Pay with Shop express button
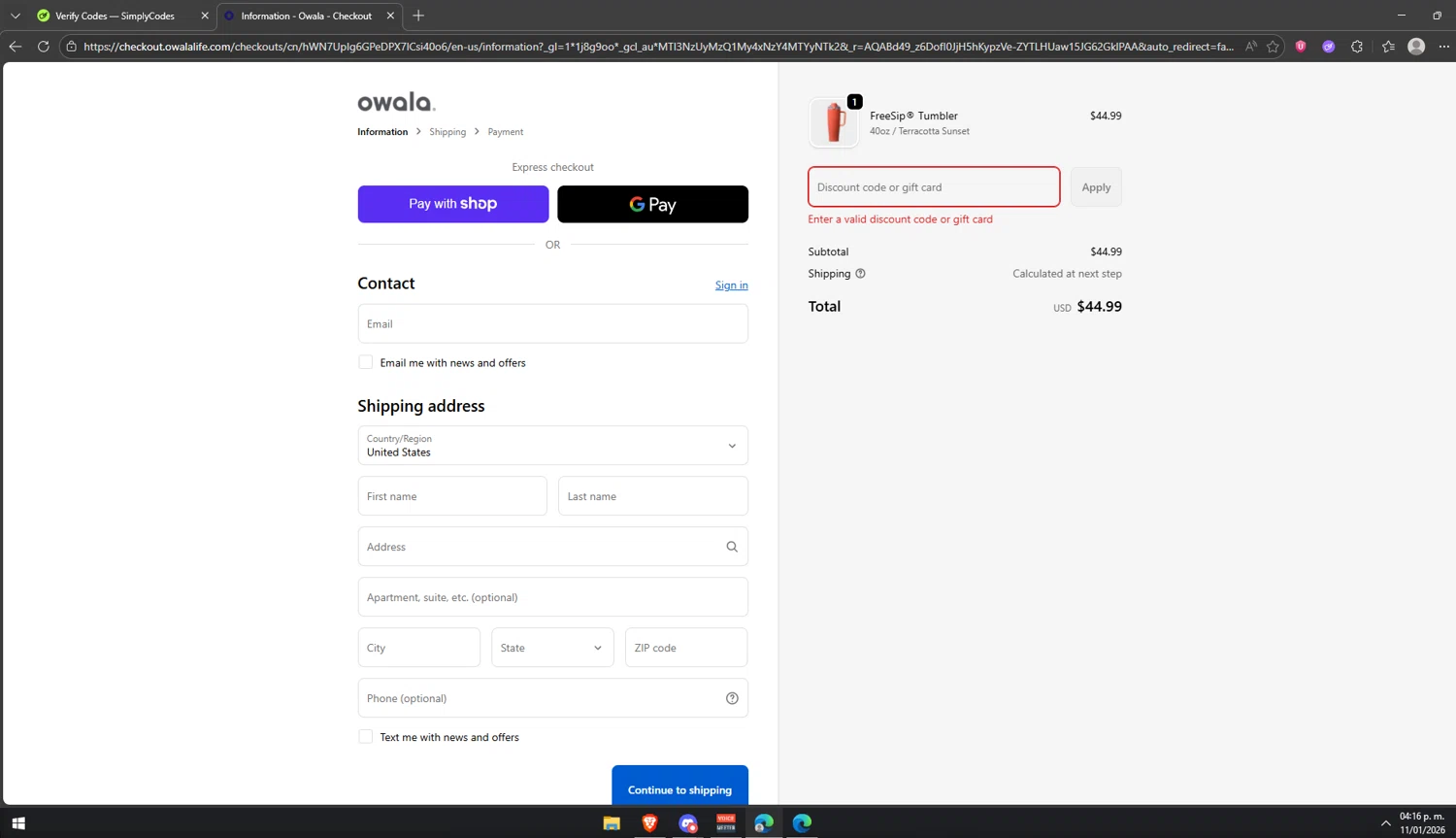 453,204
